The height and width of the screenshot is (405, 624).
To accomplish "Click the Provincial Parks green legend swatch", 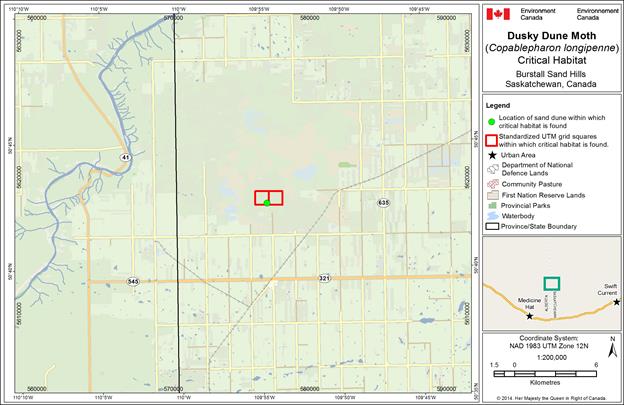I will pos(491,205).
